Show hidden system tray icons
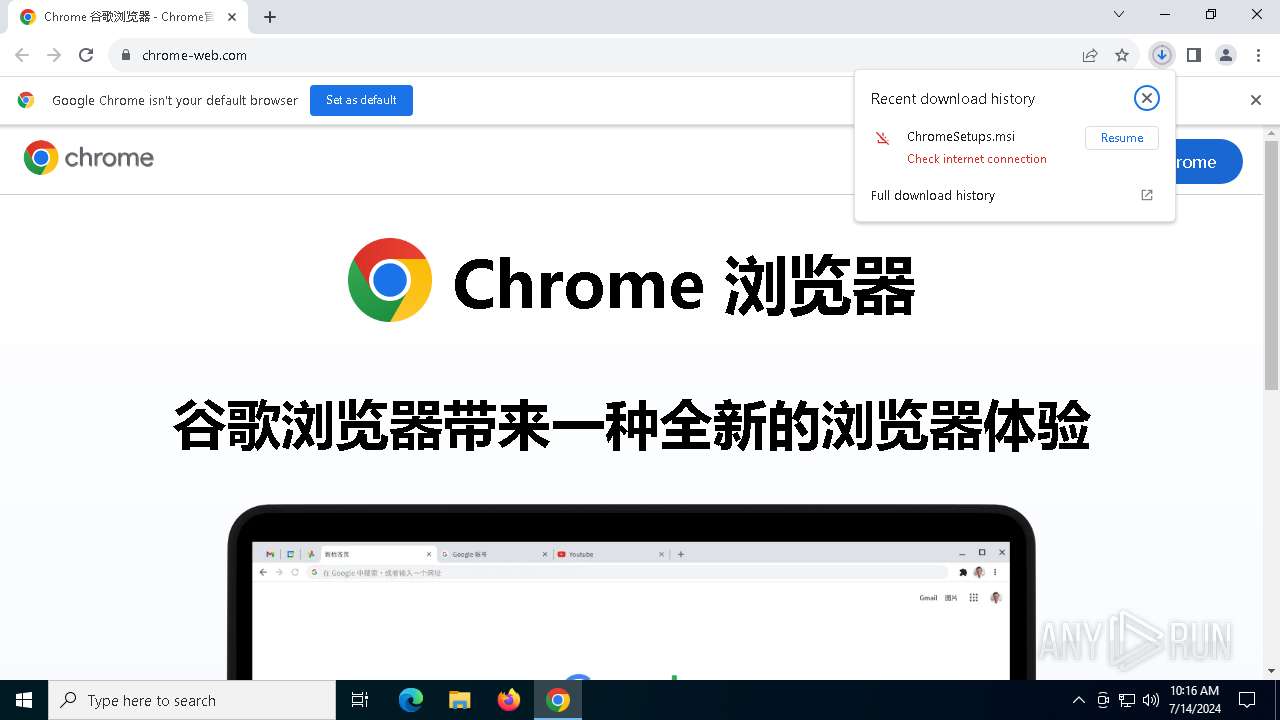Screen dimensions: 1280x720 pos(1078,700)
